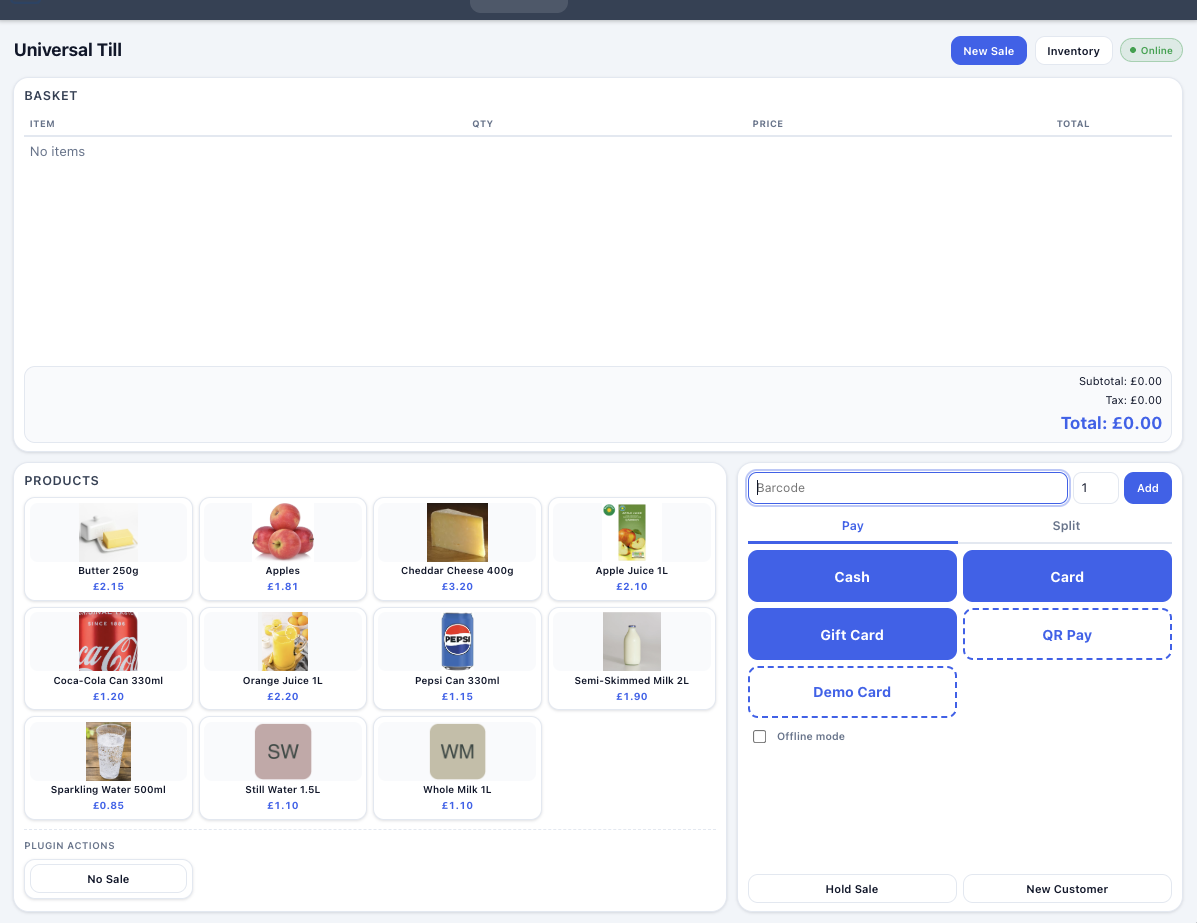1197x923 pixels.
Task: Switch to the Pay tab
Action: point(853,526)
